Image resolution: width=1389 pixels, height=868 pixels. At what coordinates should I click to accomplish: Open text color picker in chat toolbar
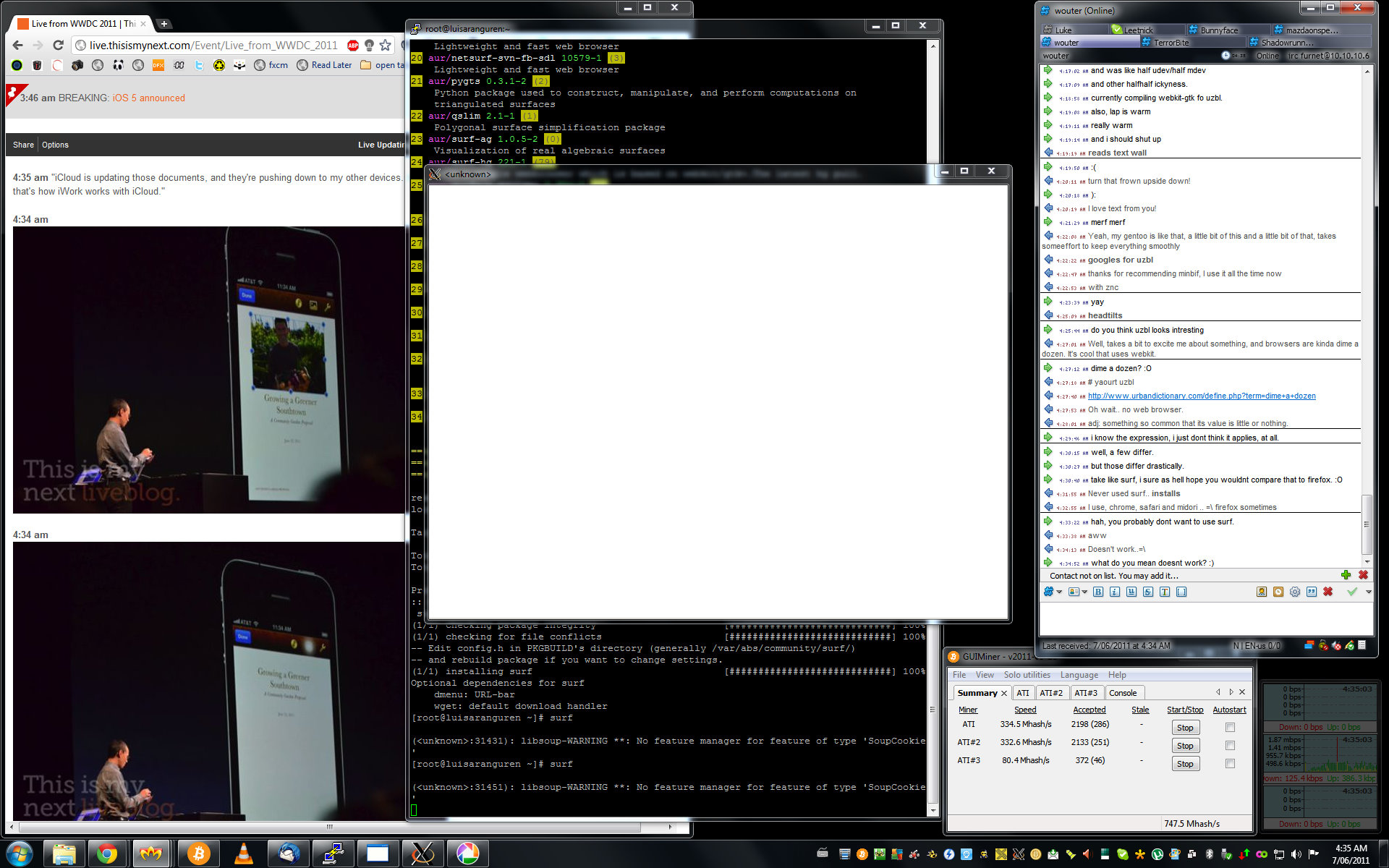1165,592
